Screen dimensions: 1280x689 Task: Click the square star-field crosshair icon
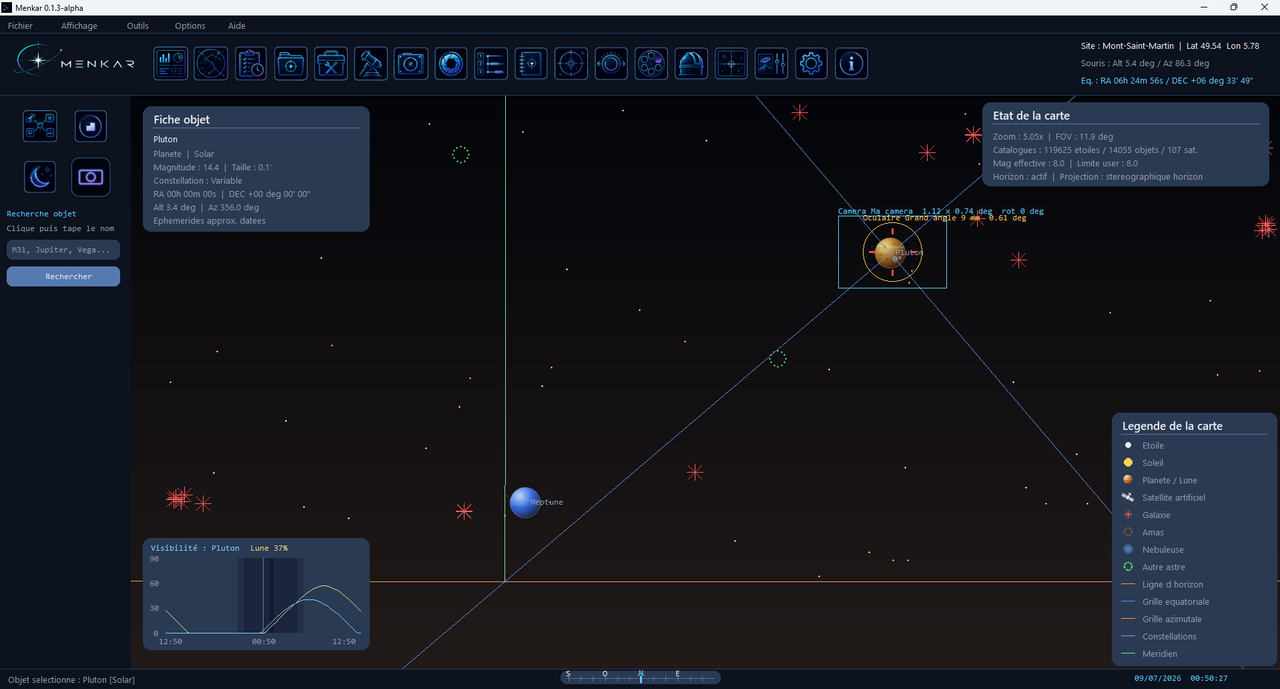click(731, 64)
